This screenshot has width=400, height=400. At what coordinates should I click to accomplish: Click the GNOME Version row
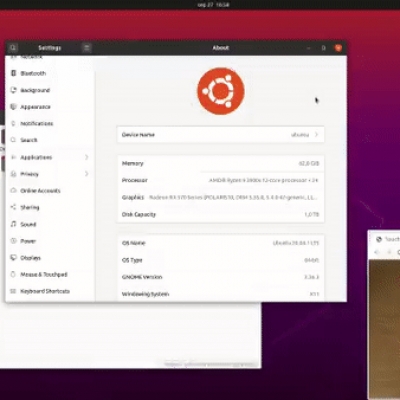tap(220, 277)
